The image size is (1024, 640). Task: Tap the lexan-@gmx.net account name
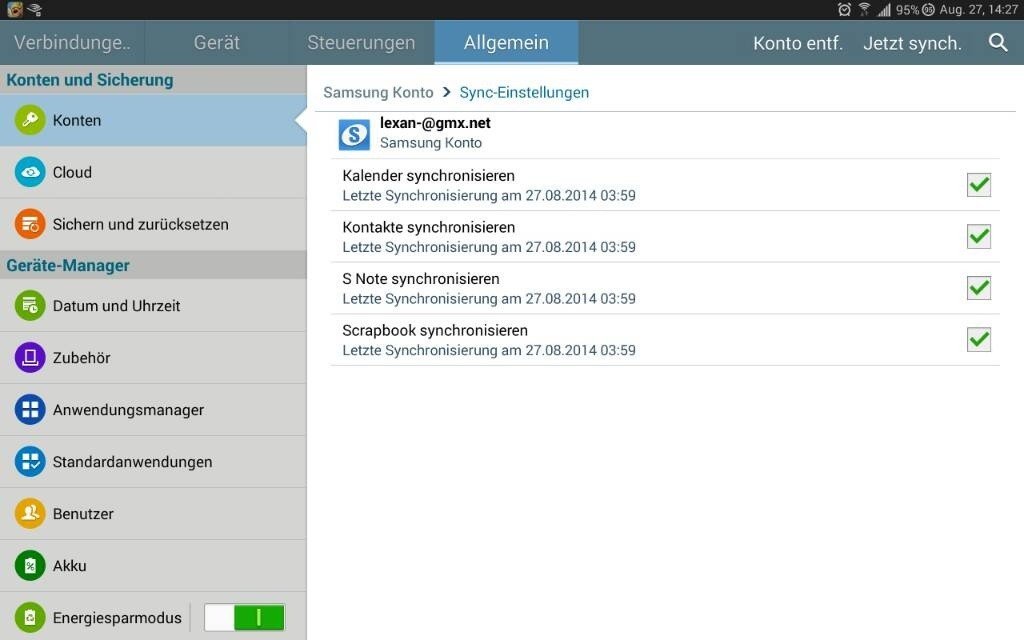coord(435,123)
